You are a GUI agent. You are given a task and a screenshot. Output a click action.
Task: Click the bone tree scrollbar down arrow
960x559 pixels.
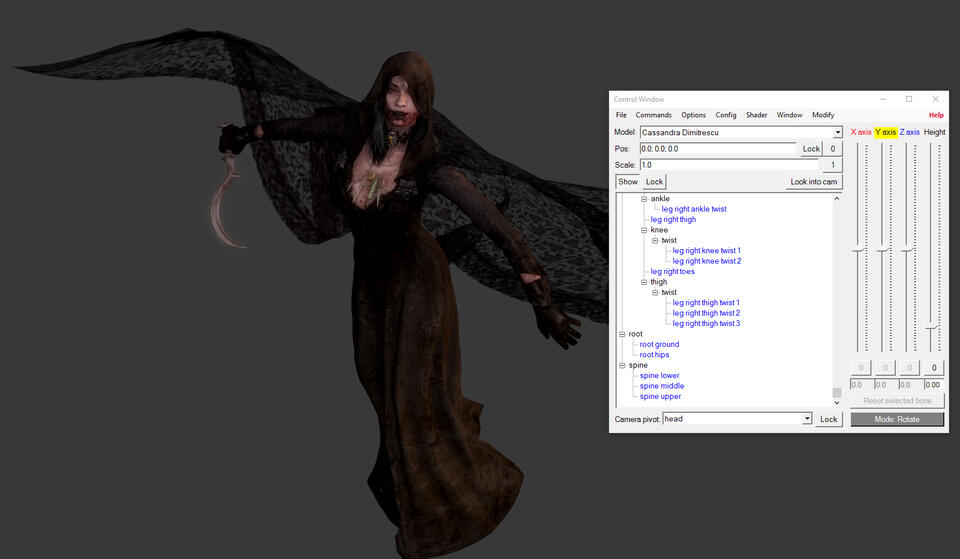pyautogui.click(x=837, y=403)
